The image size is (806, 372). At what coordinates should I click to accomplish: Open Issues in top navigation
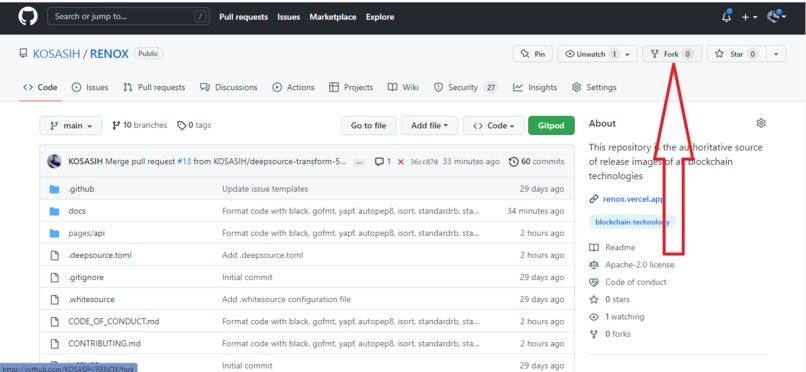(288, 17)
